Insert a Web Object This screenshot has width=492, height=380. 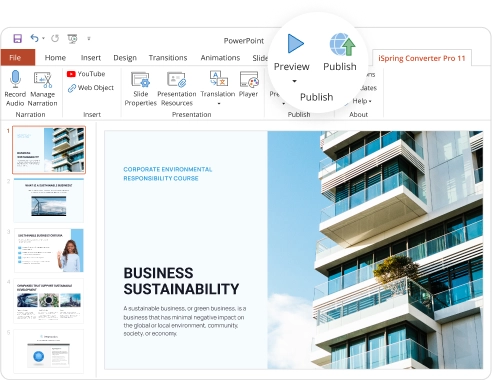pos(91,88)
